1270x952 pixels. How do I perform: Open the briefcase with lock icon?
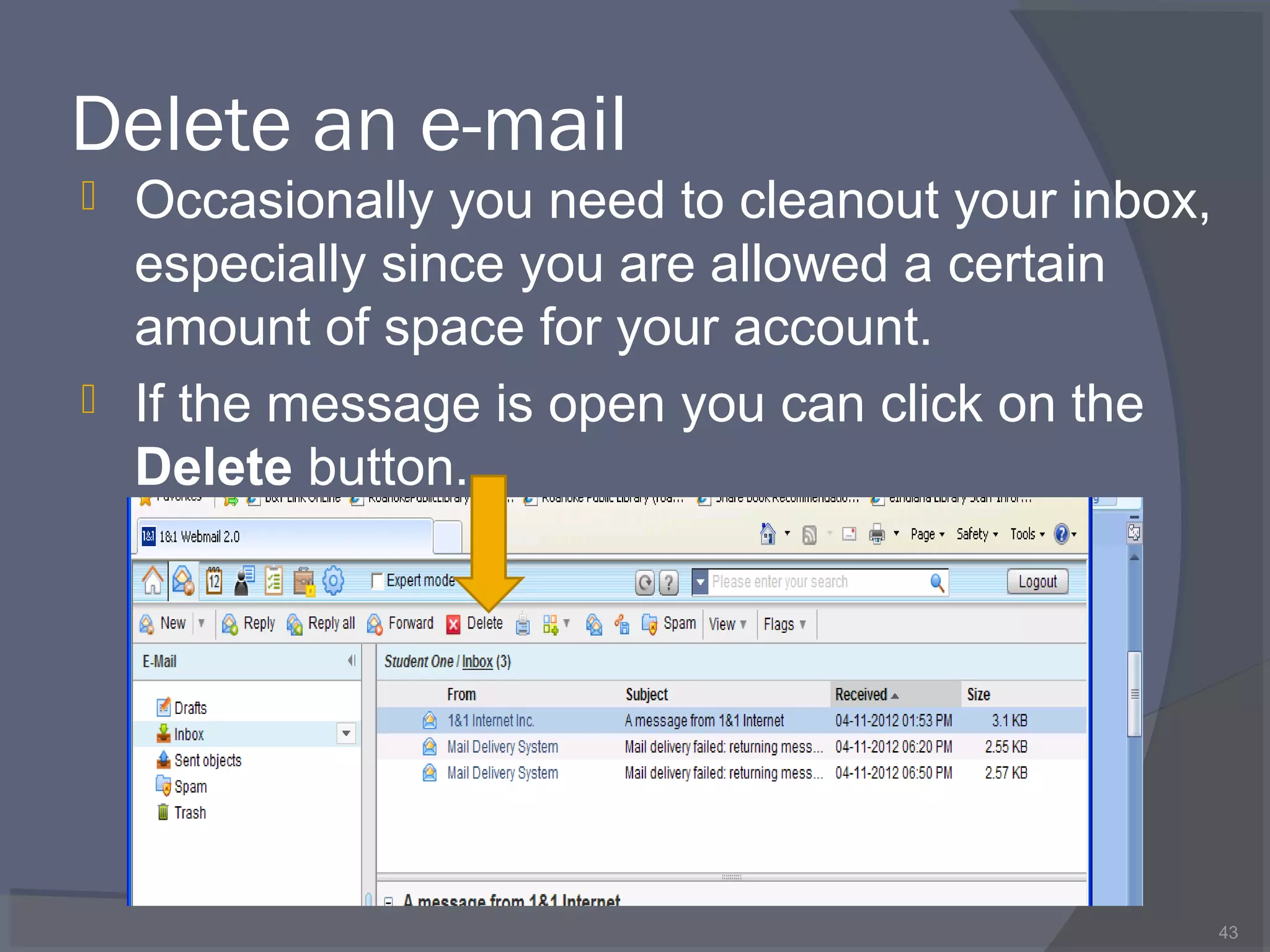[x=304, y=581]
